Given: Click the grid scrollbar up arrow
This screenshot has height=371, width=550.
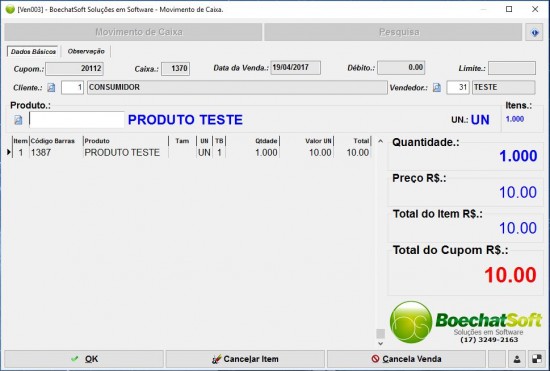Looking at the screenshot, I should (381, 141).
